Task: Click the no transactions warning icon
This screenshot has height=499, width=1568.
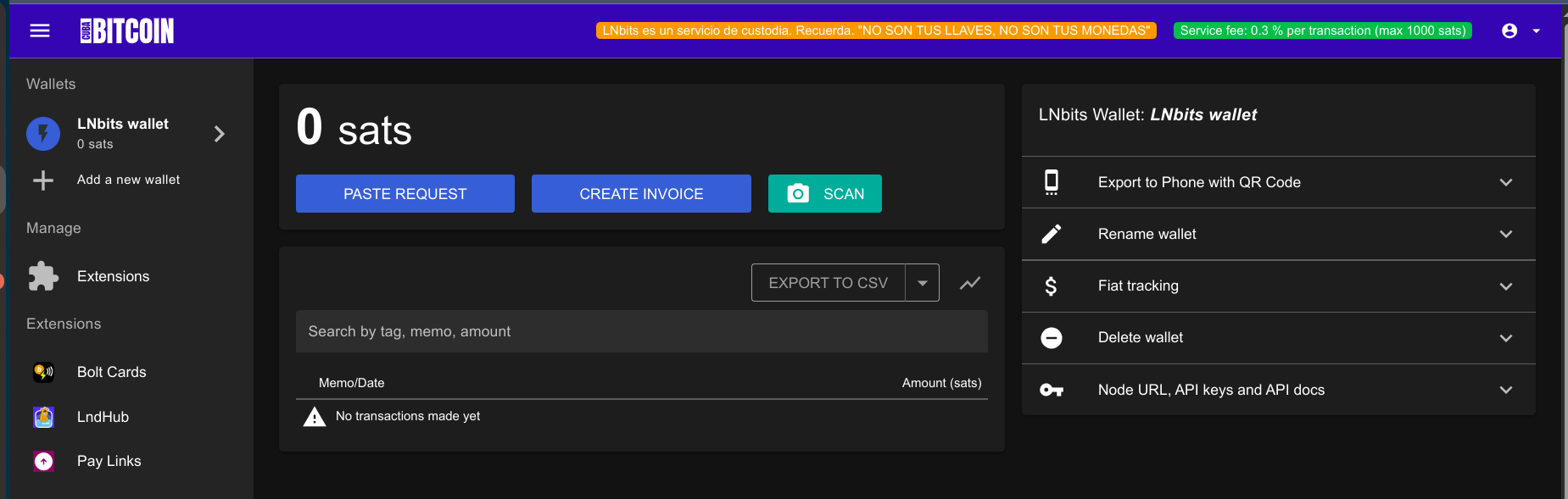Action: 315,417
